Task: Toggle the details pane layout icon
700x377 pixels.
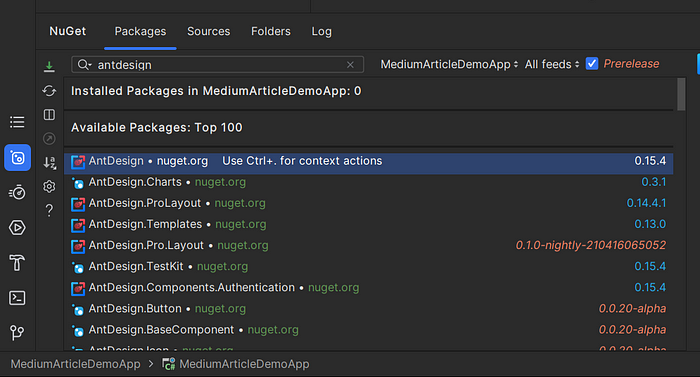Action: [49, 115]
